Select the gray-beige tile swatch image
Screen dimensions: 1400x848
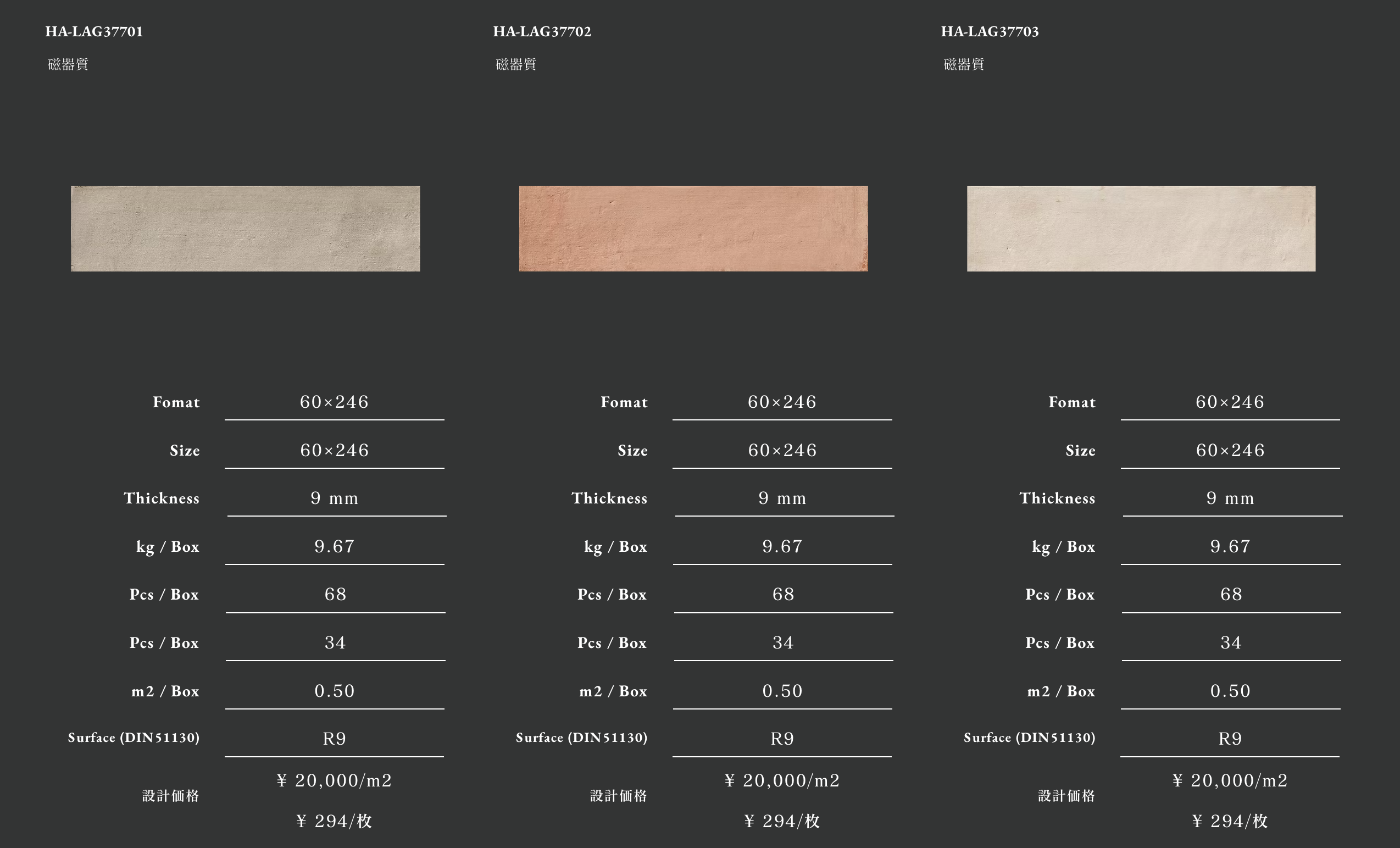coord(246,229)
